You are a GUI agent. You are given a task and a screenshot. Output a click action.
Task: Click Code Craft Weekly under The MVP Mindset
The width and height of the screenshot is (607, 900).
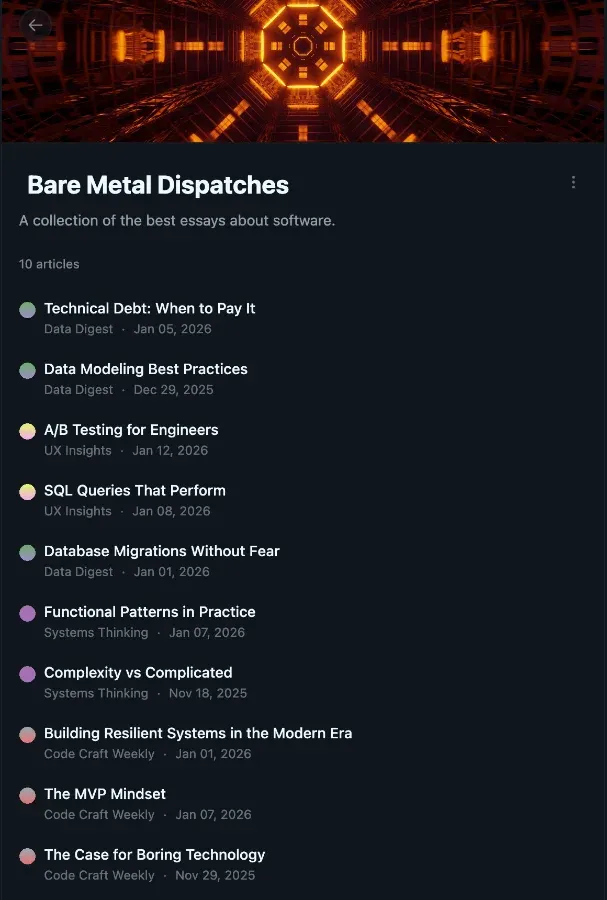pyautogui.click(x=99, y=814)
